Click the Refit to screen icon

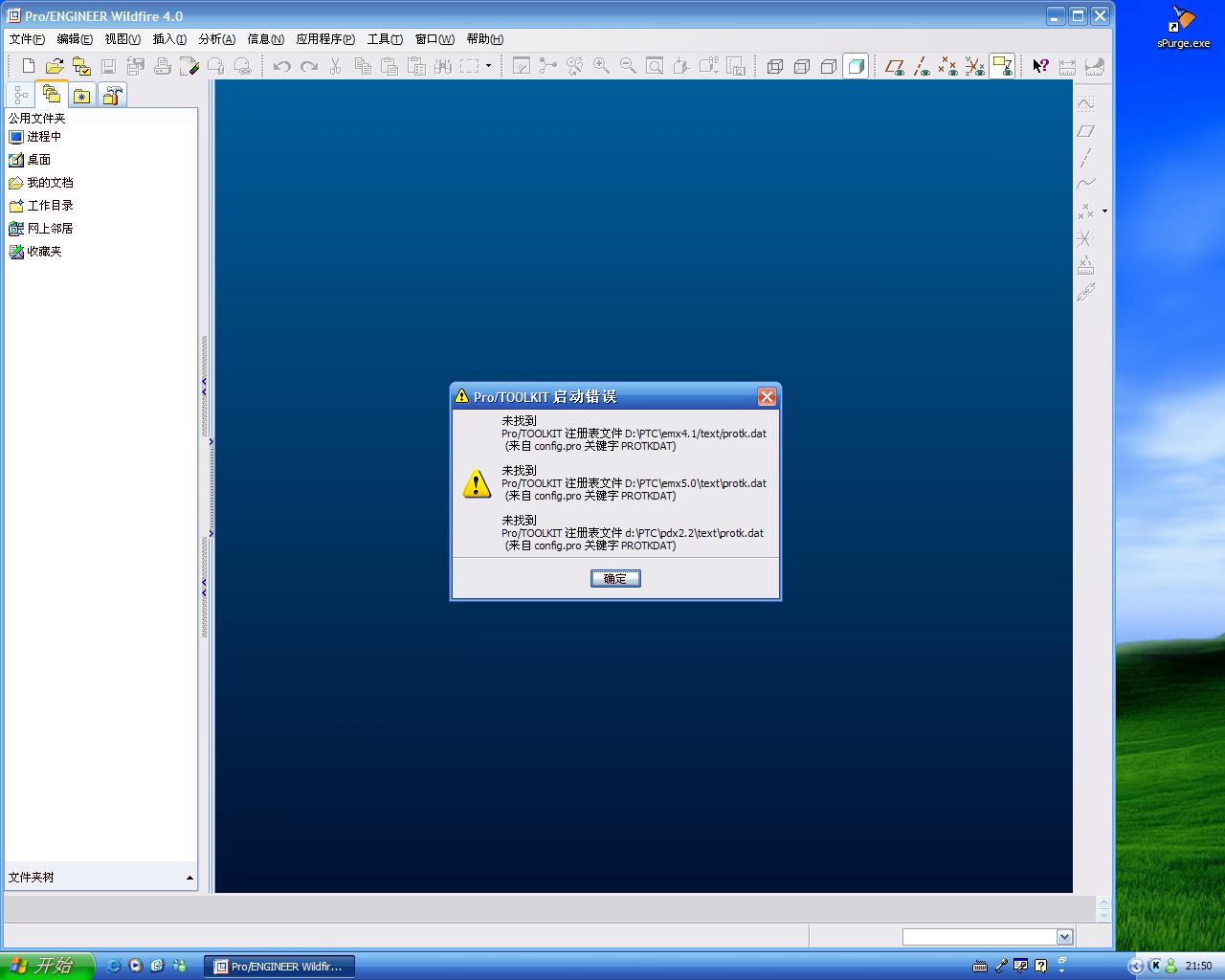pyautogui.click(x=655, y=66)
